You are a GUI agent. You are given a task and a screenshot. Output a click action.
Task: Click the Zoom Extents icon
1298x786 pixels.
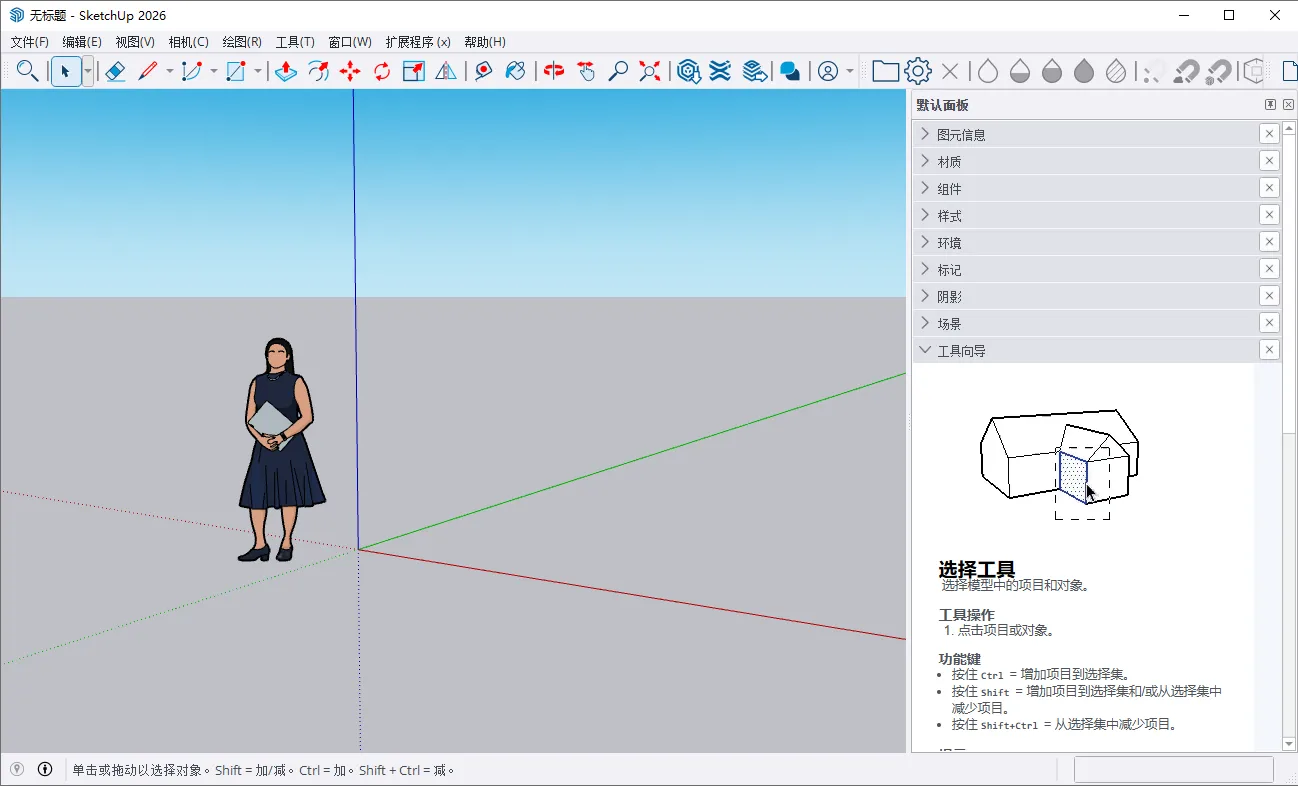coord(650,71)
